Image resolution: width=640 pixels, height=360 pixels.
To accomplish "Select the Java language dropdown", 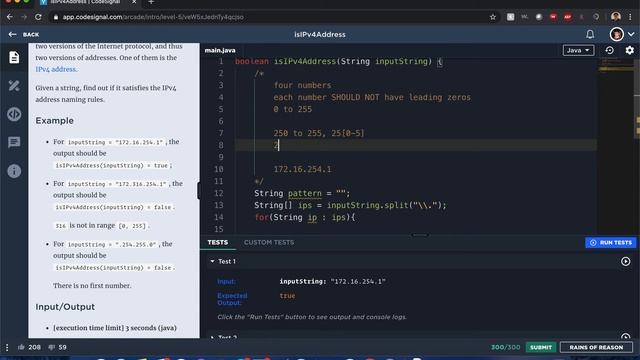I will [x=578, y=50].
